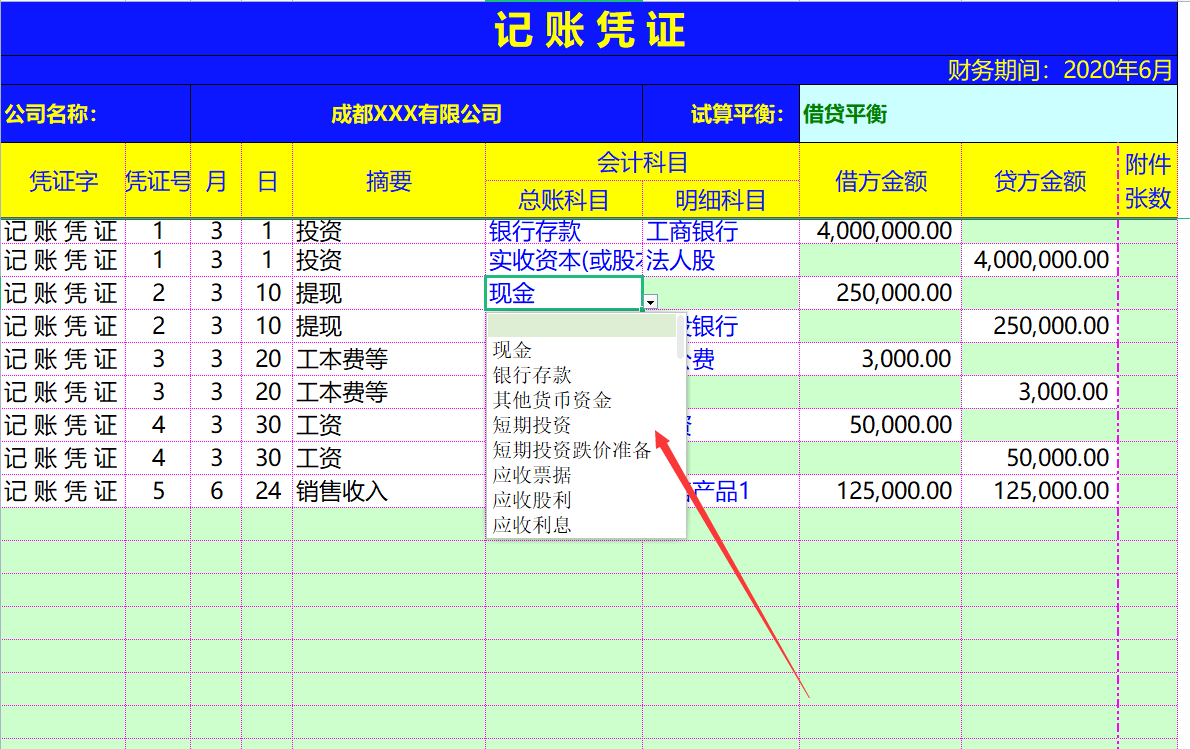Select the 日 column header
The image size is (1190, 749).
267,181
